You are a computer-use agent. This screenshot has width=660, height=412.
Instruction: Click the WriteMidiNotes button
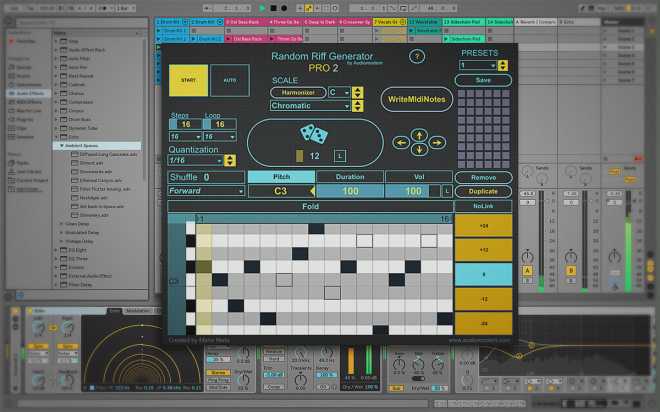pyautogui.click(x=416, y=99)
